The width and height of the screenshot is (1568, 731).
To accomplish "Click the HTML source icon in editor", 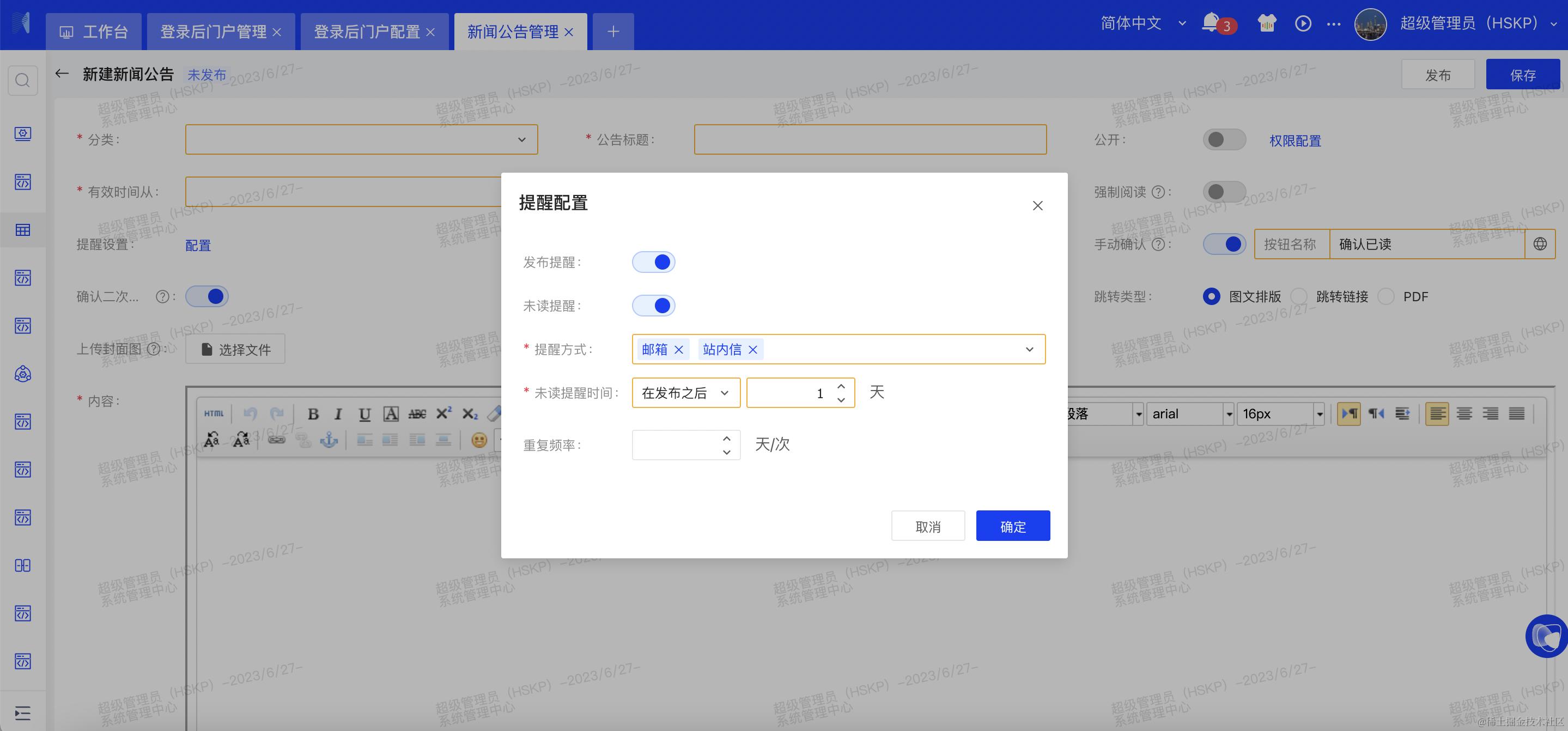I will 214,414.
